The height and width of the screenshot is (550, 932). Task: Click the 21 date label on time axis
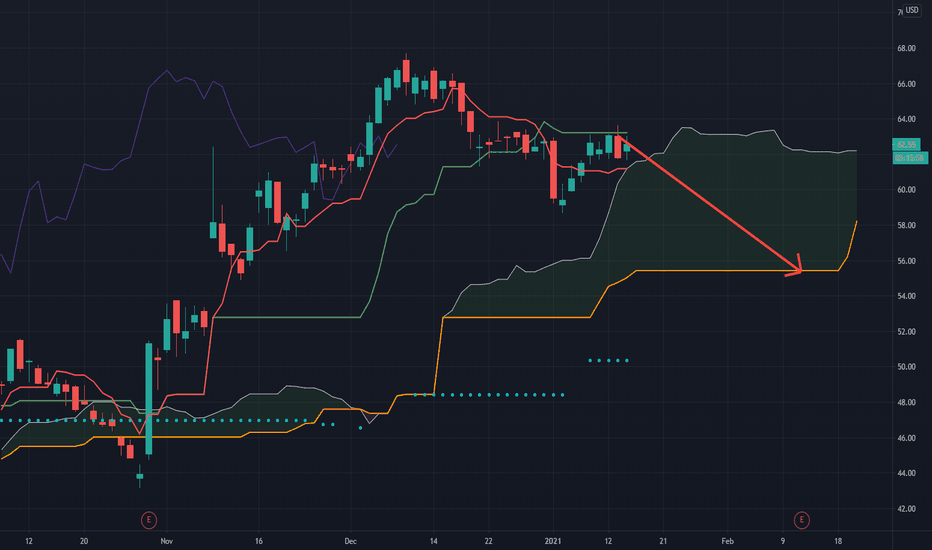pos(663,541)
